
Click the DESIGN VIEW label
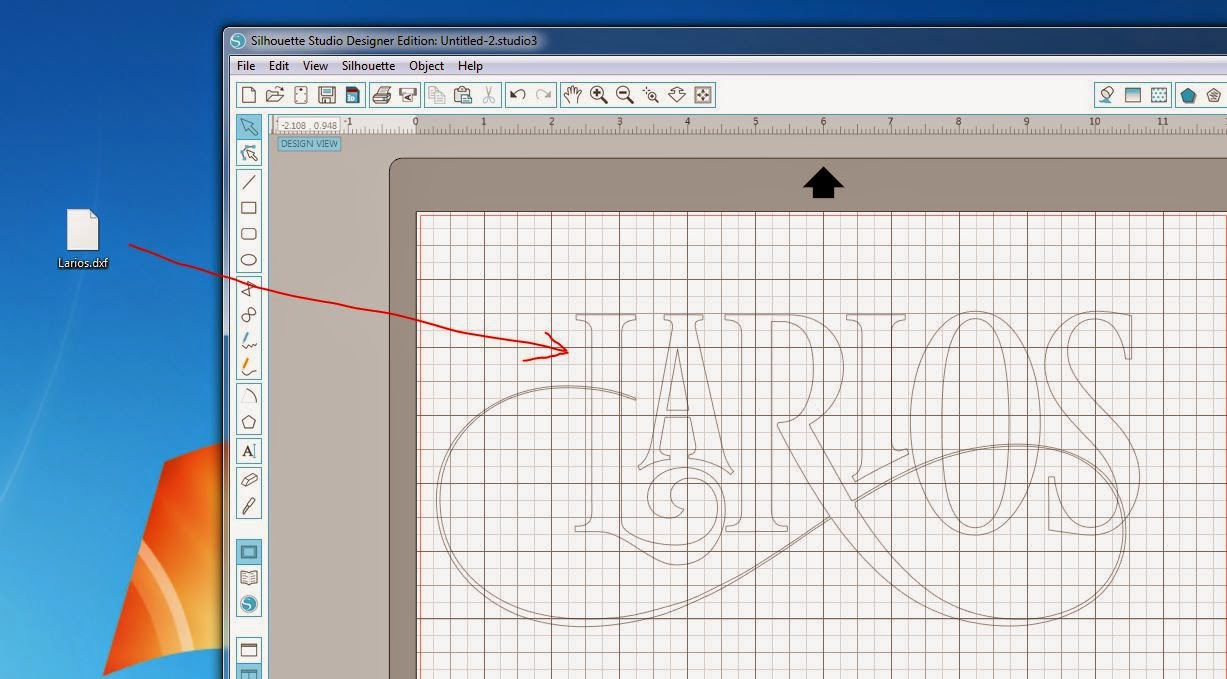pyautogui.click(x=309, y=144)
